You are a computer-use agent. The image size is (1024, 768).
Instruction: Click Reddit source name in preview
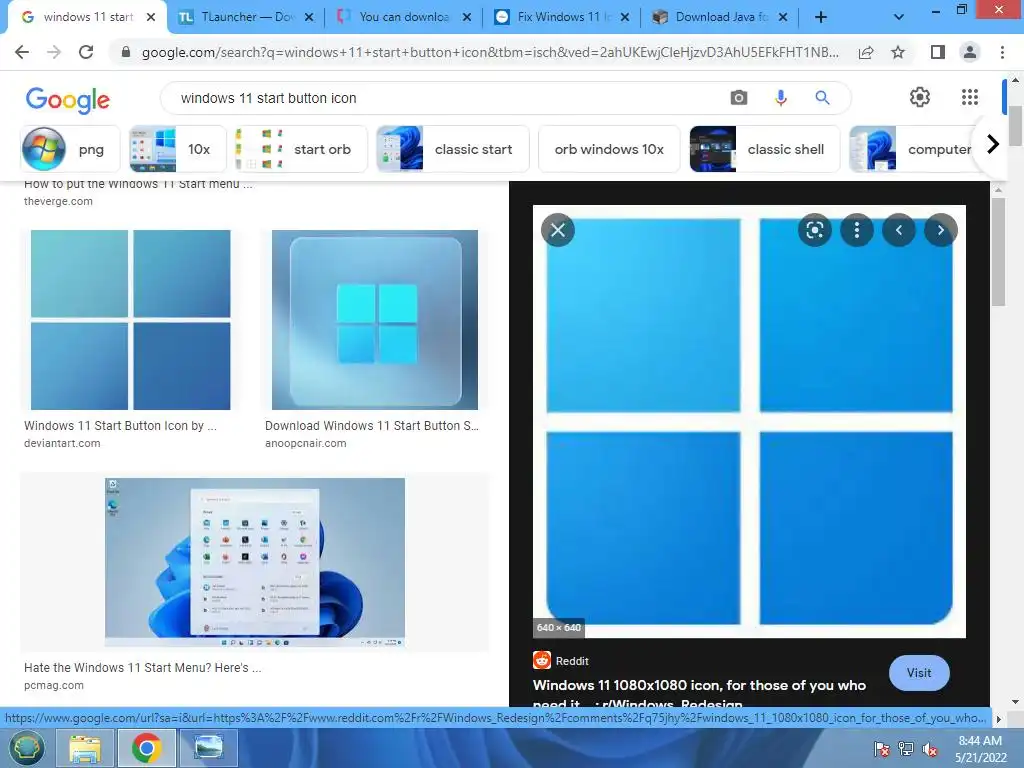coord(572,661)
